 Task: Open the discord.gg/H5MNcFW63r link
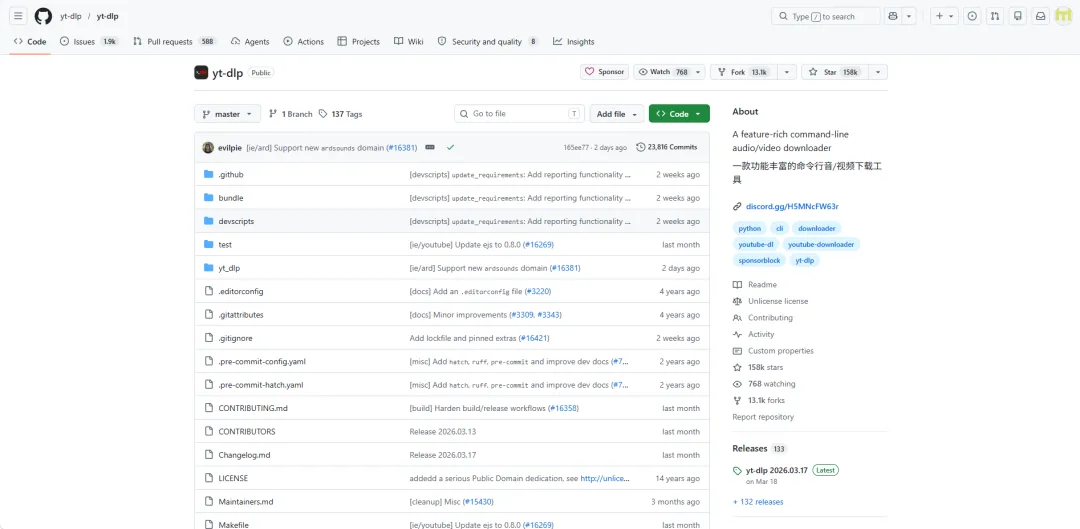tap(792, 206)
